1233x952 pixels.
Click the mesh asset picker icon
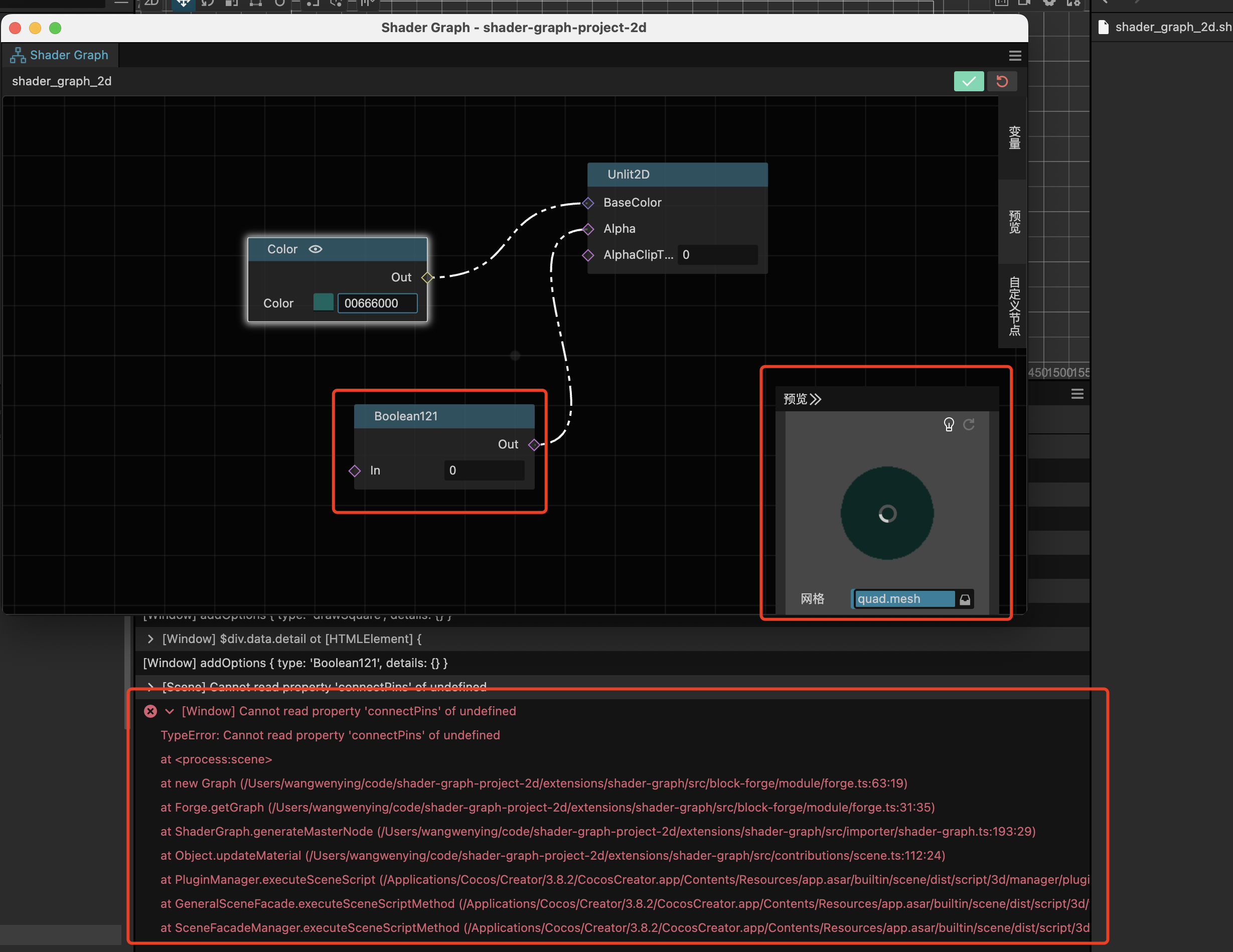tap(965, 599)
